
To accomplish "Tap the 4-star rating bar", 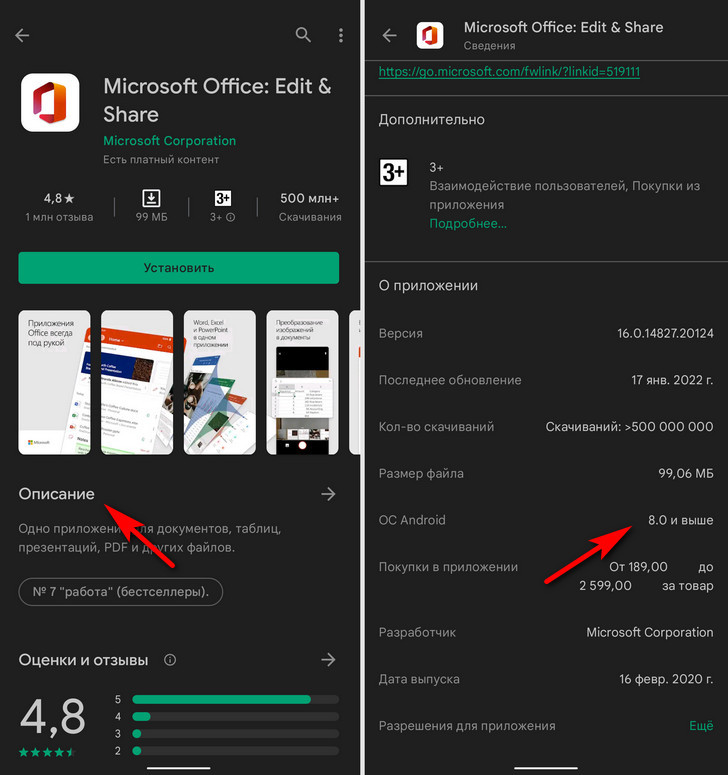I will [x=235, y=716].
